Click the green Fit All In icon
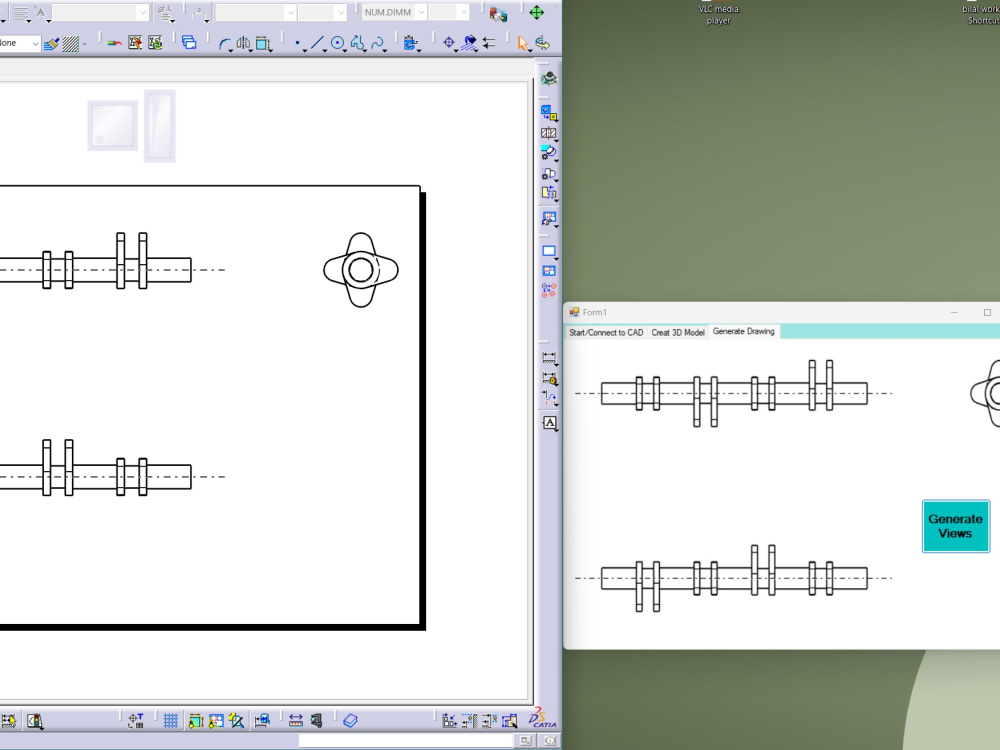This screenshot has width=1000, height=750. tap(536, 13)
